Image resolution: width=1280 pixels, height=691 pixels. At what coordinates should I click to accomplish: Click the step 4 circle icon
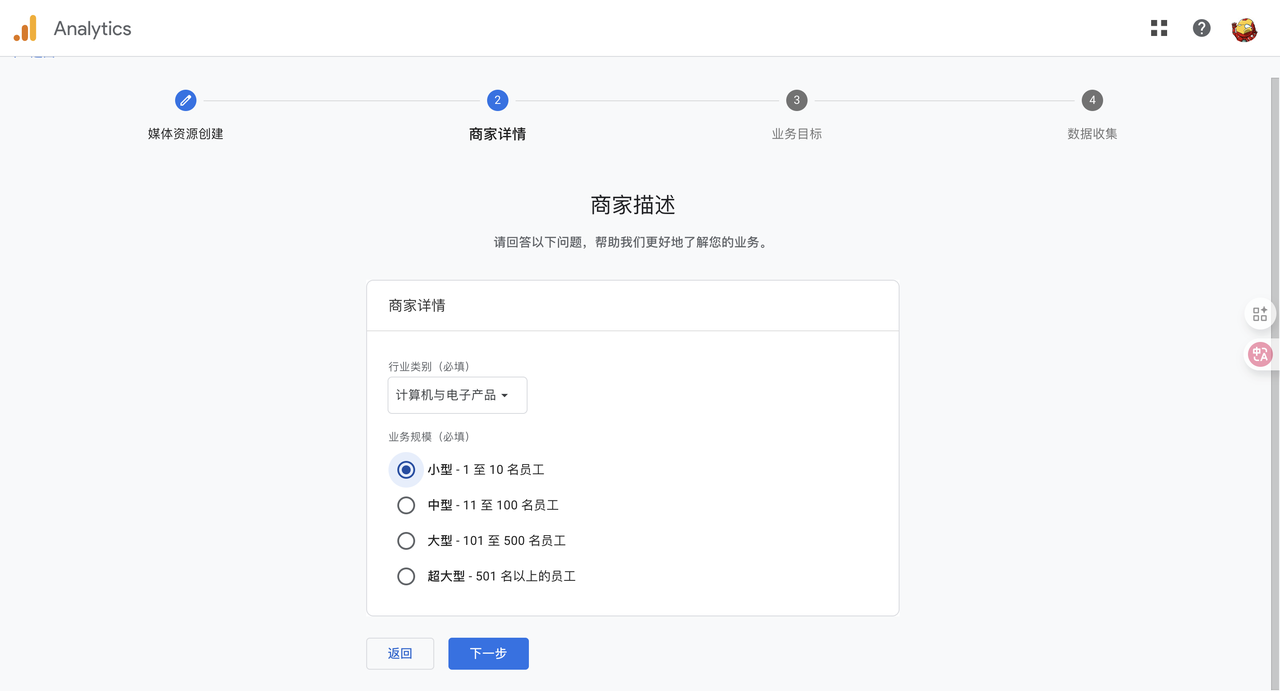[x=1092, y=100]
